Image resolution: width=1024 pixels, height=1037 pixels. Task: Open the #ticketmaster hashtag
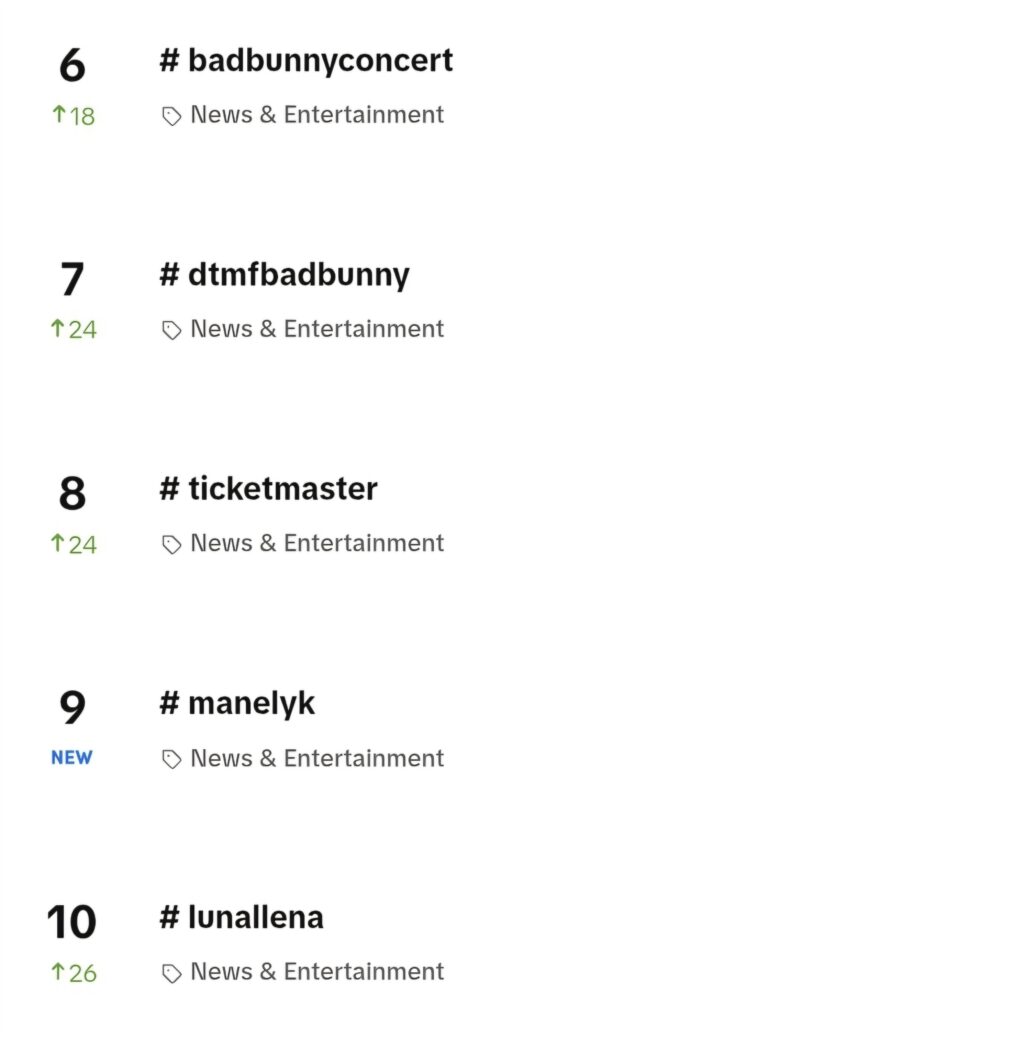point(269,489)
